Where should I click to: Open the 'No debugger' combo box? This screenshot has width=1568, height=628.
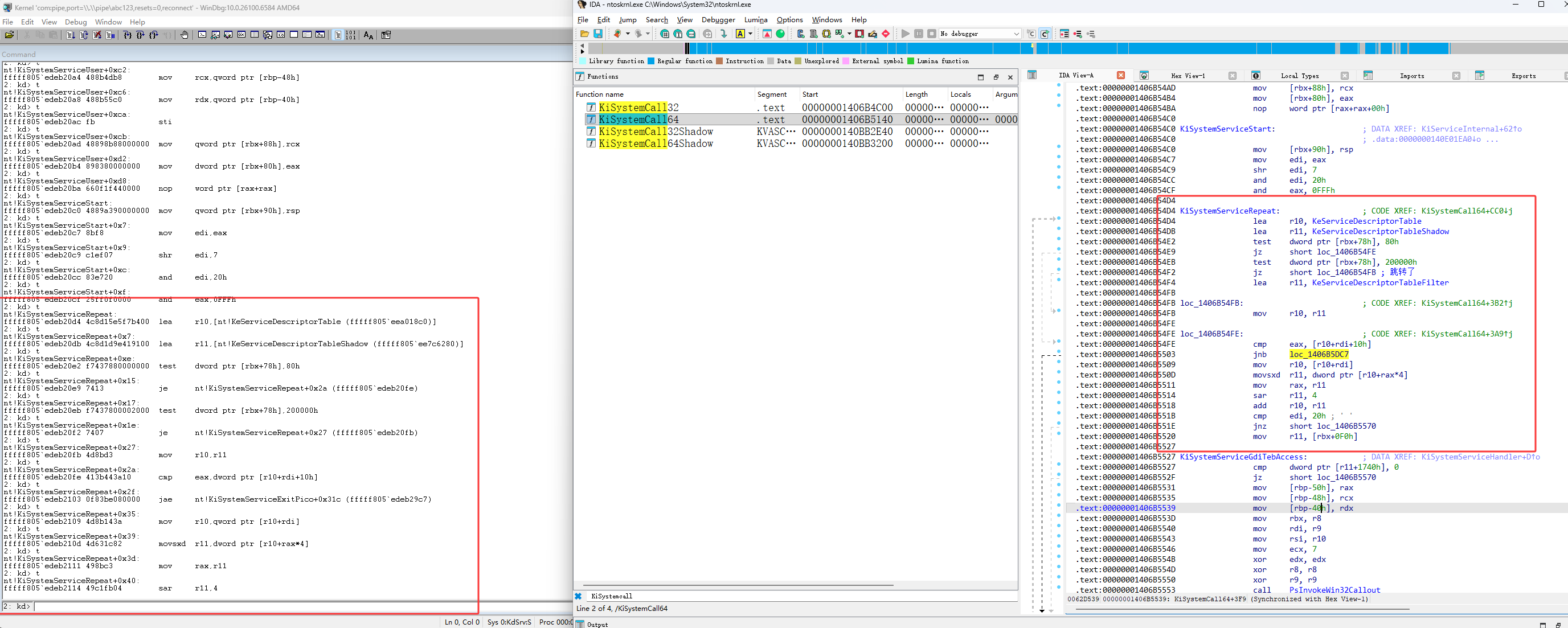click(x=981, y=34)
